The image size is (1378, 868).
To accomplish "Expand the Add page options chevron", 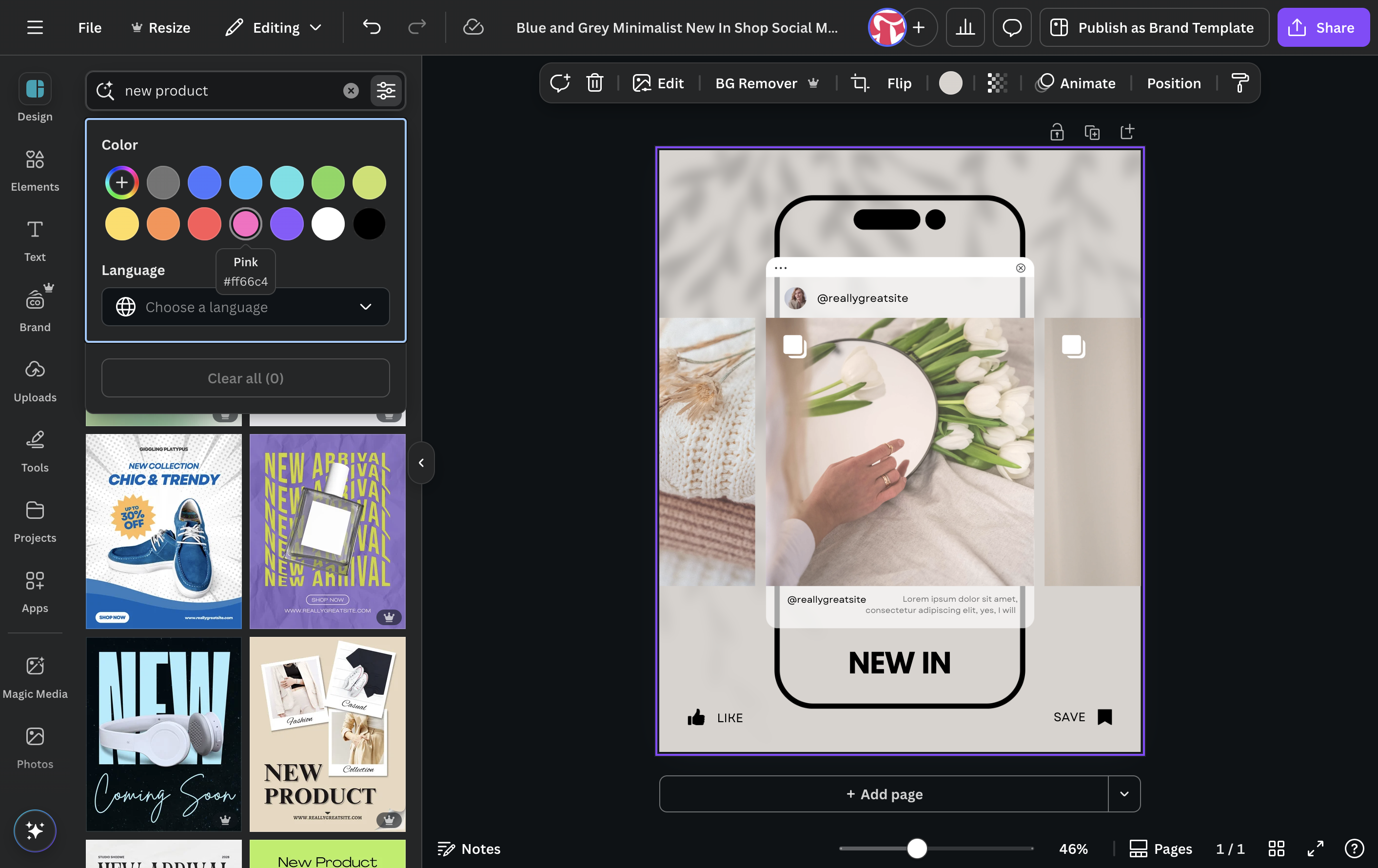I will pyautogui.click(x=1124, y=793).
